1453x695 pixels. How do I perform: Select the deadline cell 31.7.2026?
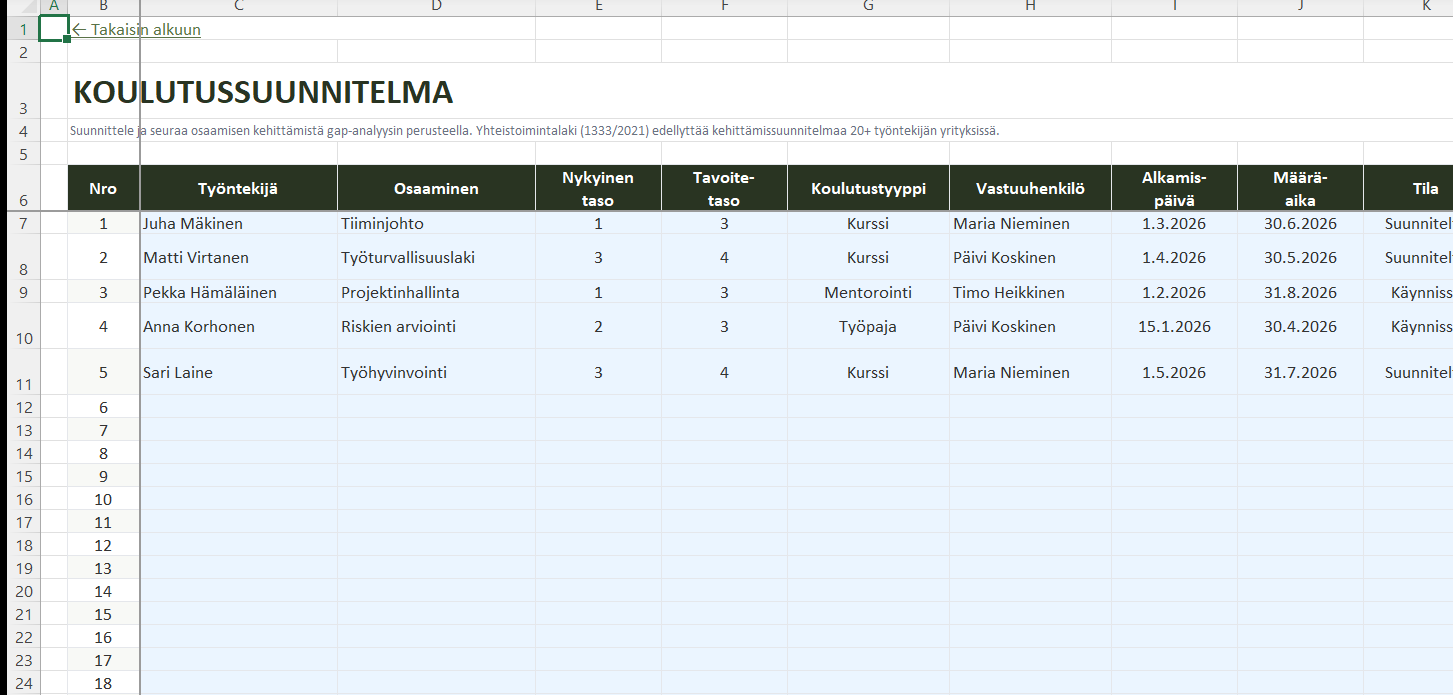tap(1299, 373)
